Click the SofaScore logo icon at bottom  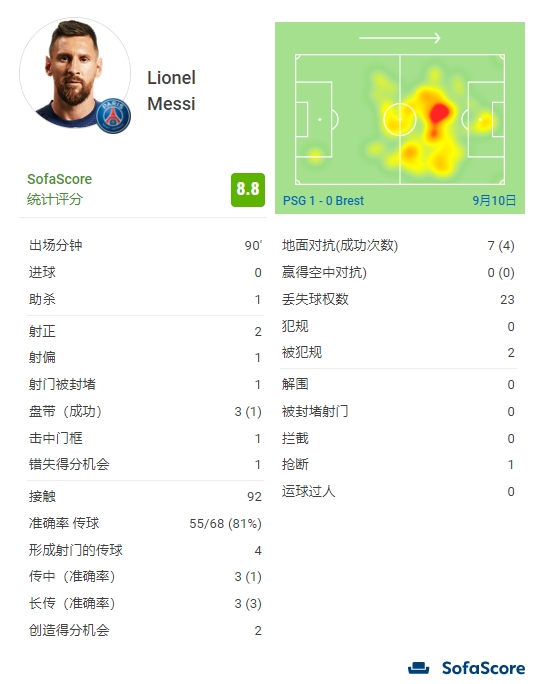coord(418,668)
